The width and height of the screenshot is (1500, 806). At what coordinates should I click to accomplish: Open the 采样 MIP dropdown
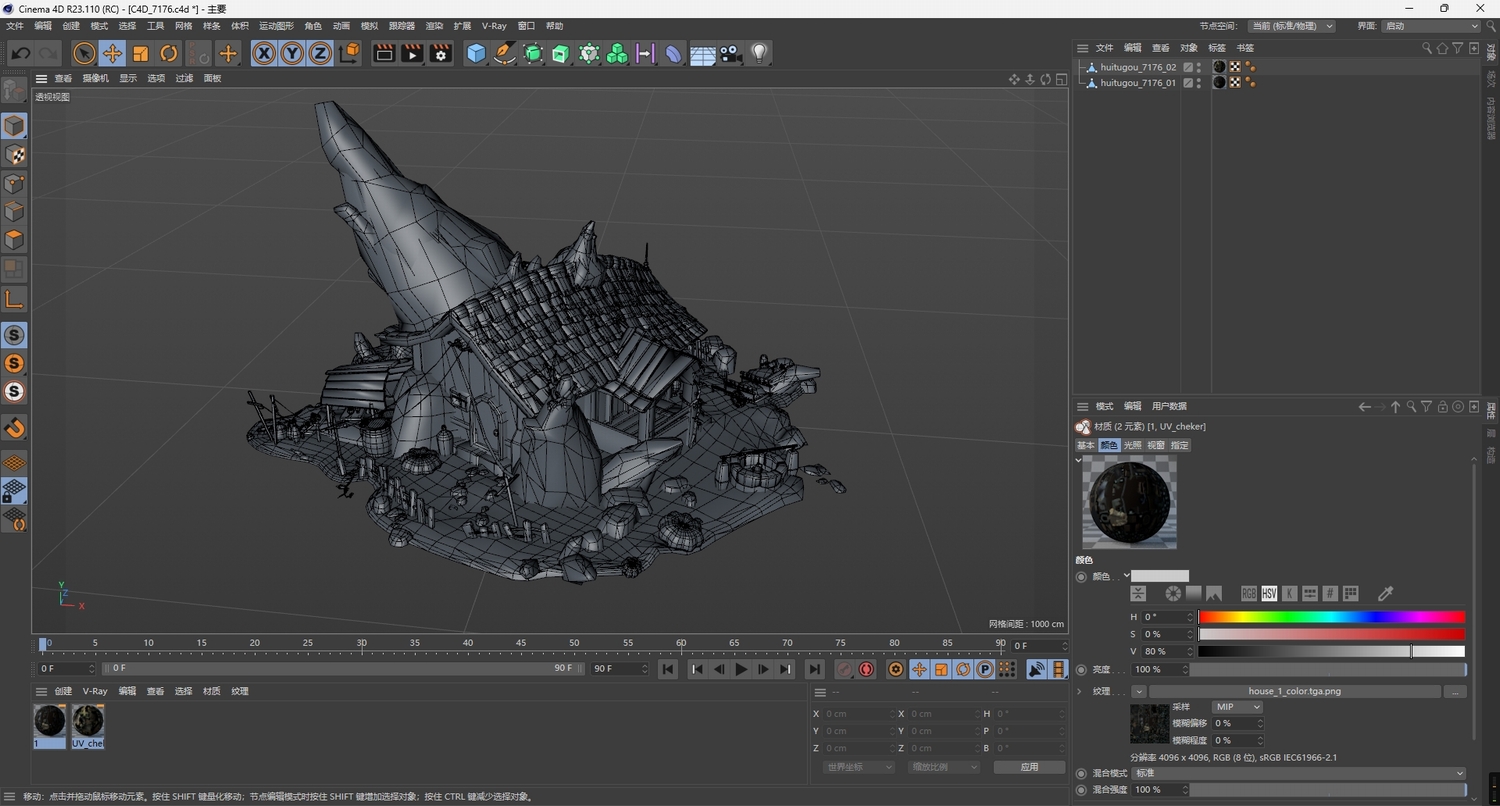pyautogui.click(x=1237, y=707)
